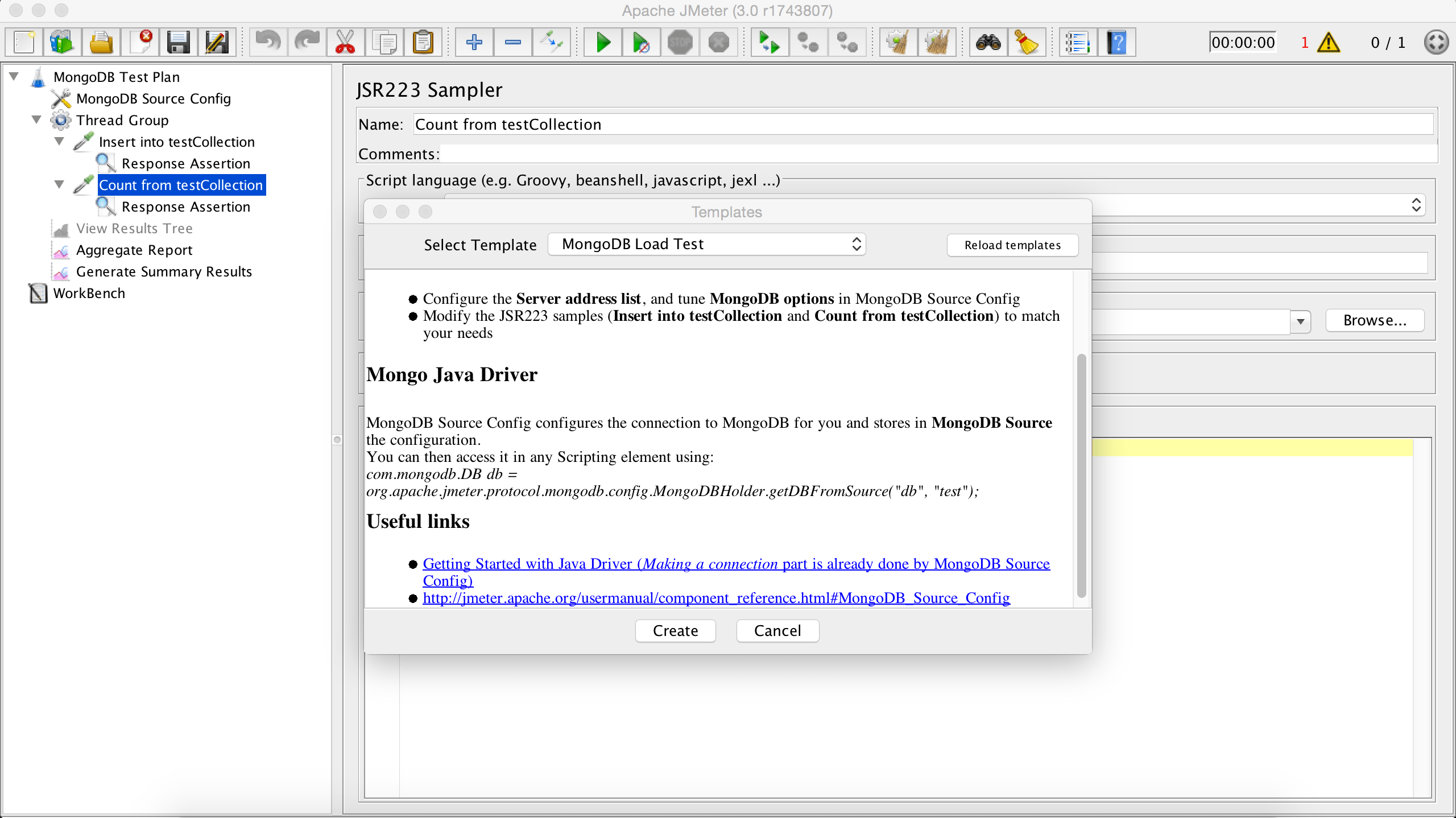Screen dimensions: 1456x818
Task: Click the sampler Name input field
Action: click(923, 124)
